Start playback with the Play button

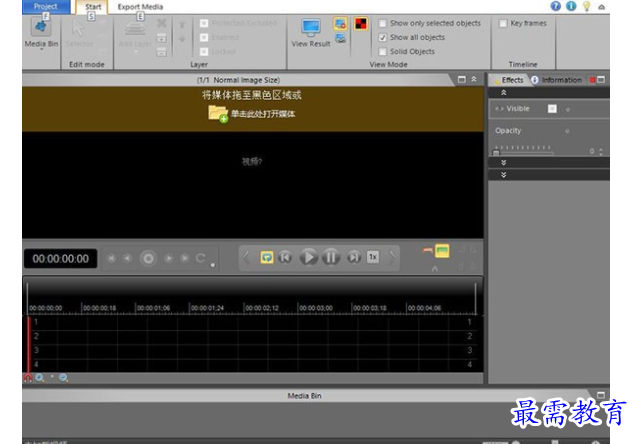coord(308,257)
